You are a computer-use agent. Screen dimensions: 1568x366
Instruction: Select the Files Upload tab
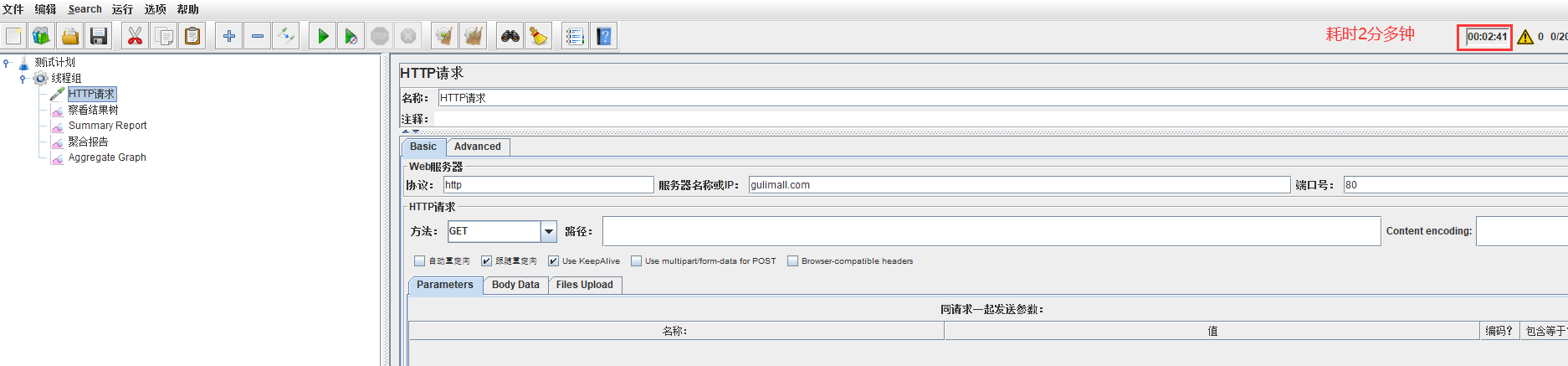tap(585, 285)
